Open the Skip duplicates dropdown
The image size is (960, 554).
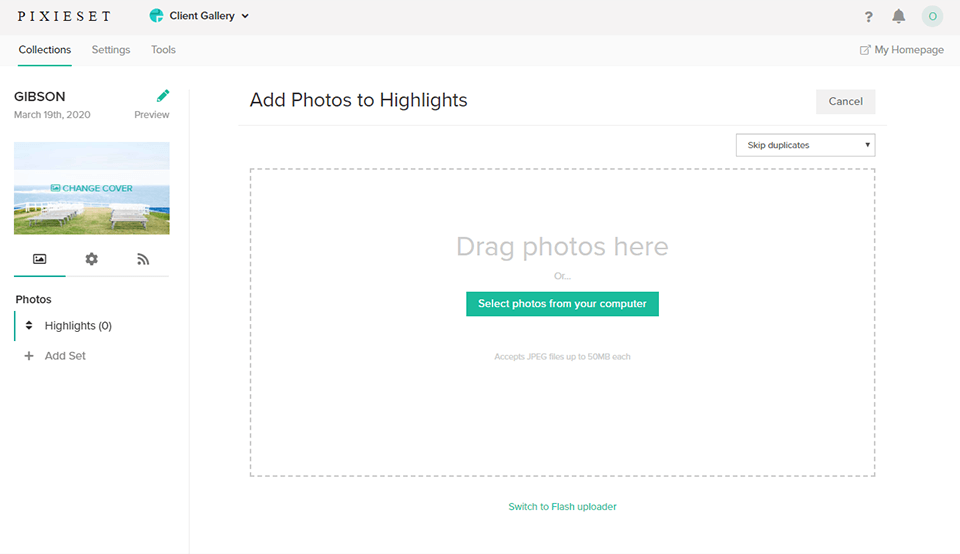[x=806, y=145]
